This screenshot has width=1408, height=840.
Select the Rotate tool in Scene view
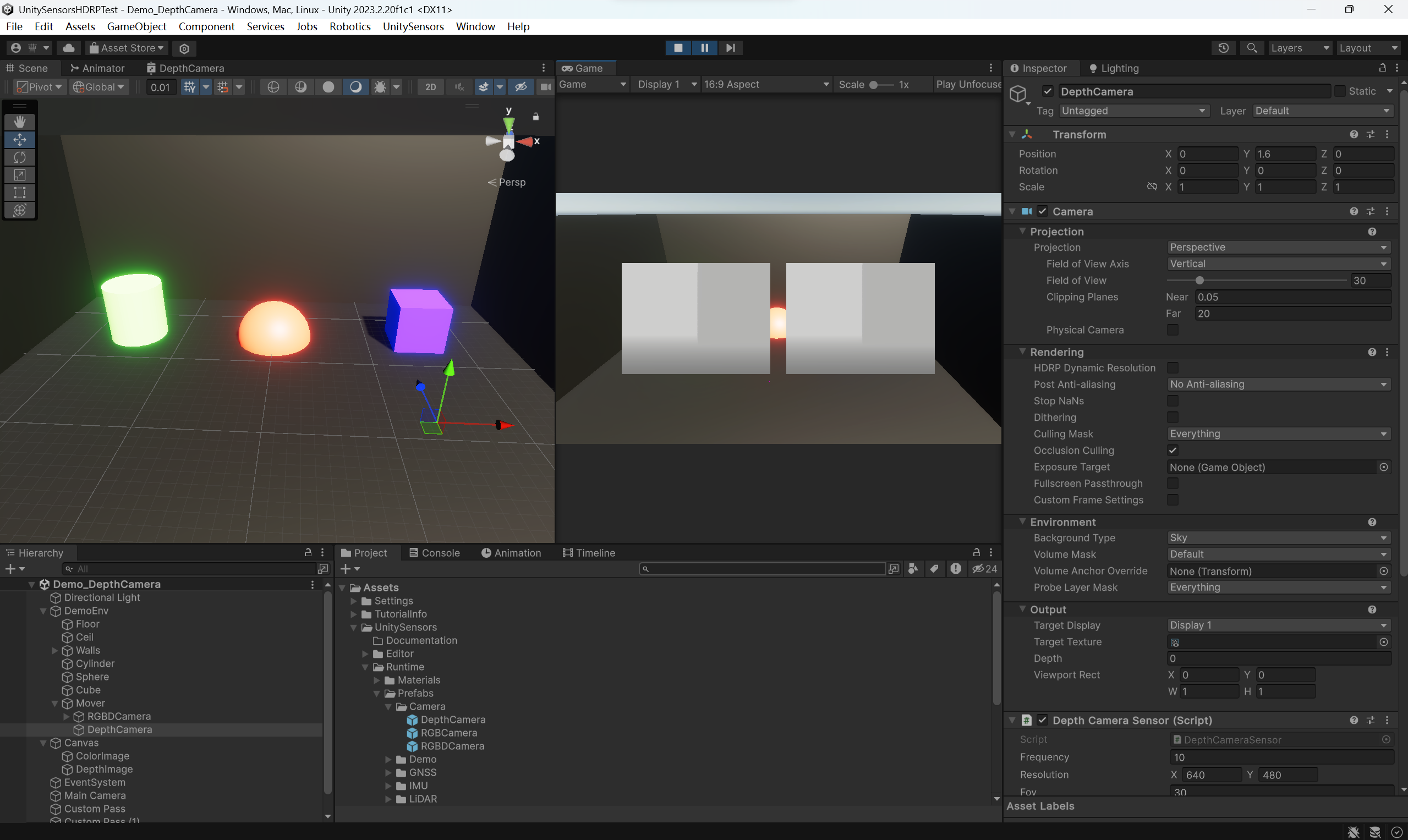pos(20,157)
